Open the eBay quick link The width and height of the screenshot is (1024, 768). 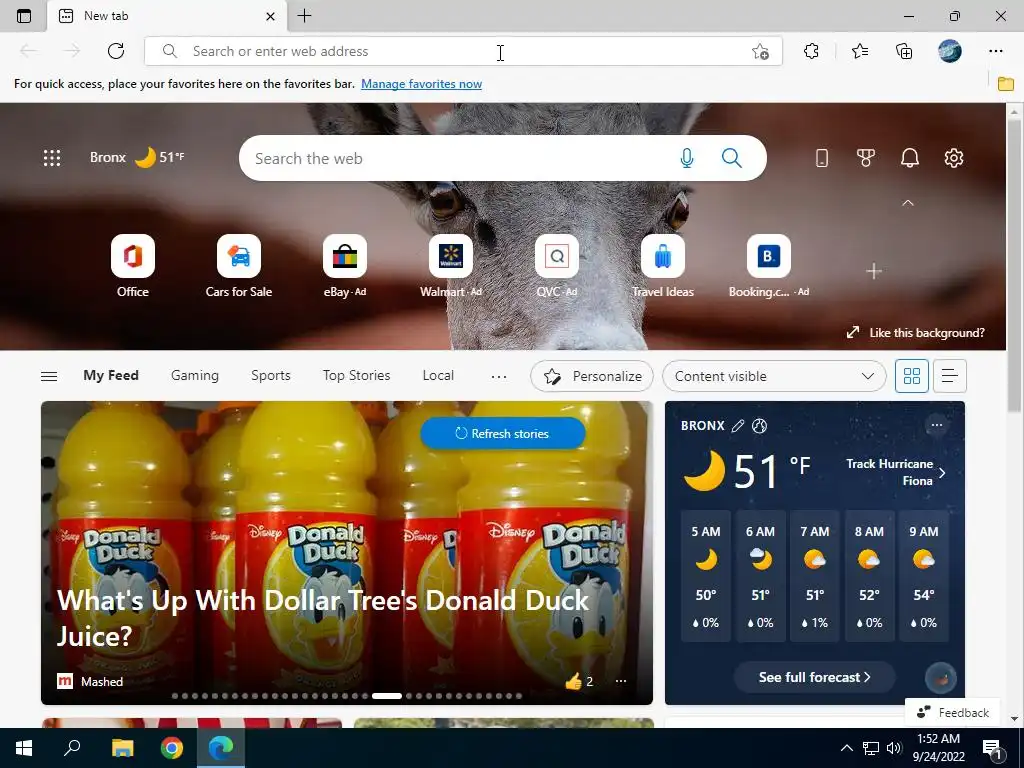[345, 266]
